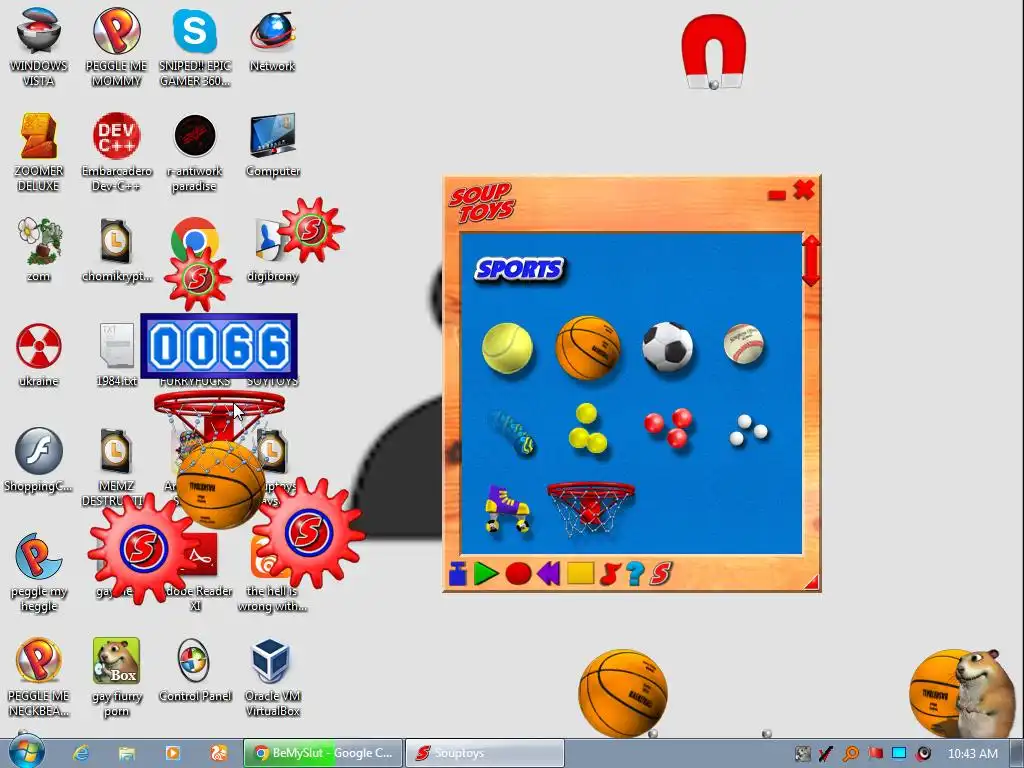The image size is (1024, 768).
Task: Select the r-antiwork paradise icon
Action: click(195, 152)
